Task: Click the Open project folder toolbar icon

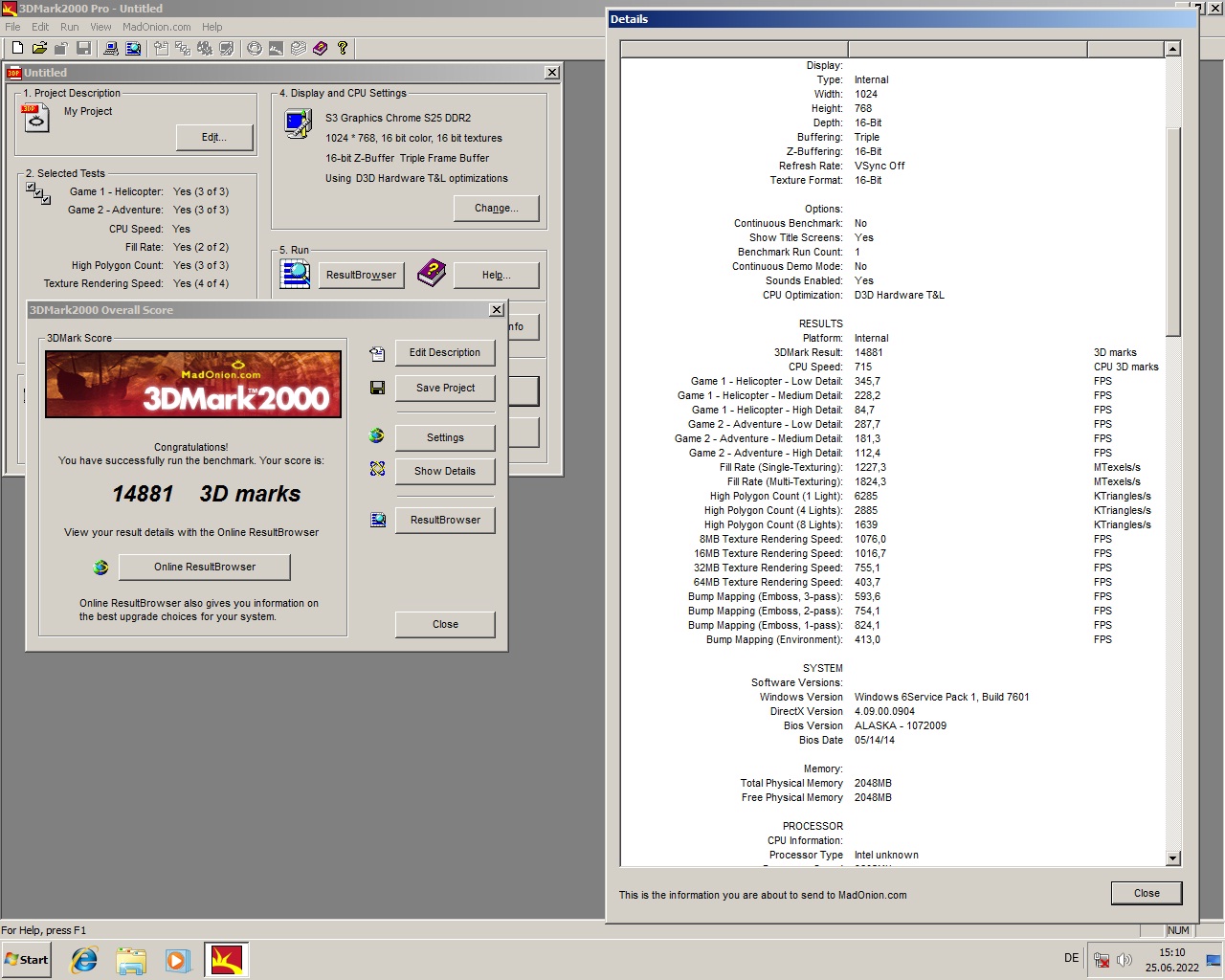Action: coord(39,48)
